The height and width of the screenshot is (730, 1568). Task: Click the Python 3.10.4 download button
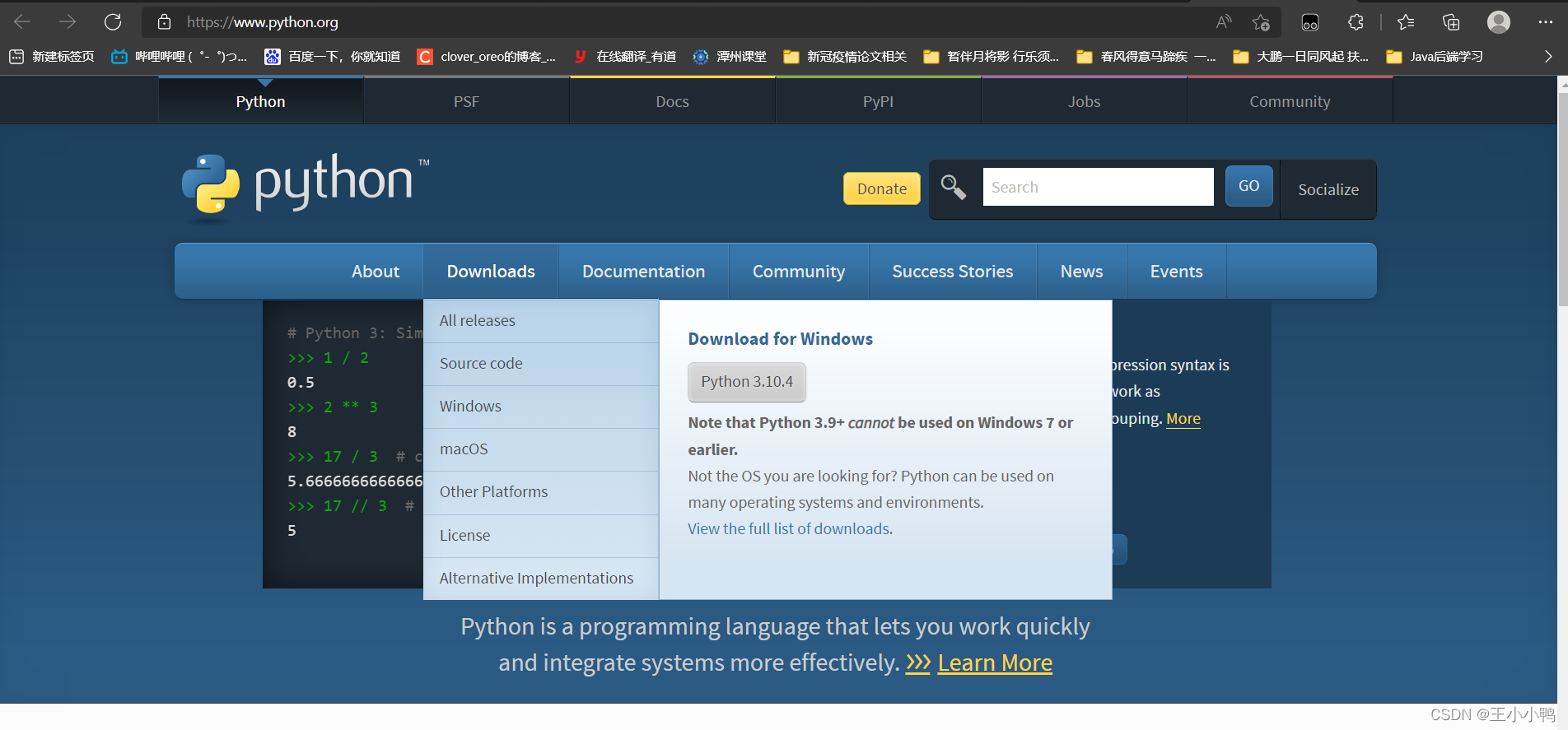(x=747, y=382)
